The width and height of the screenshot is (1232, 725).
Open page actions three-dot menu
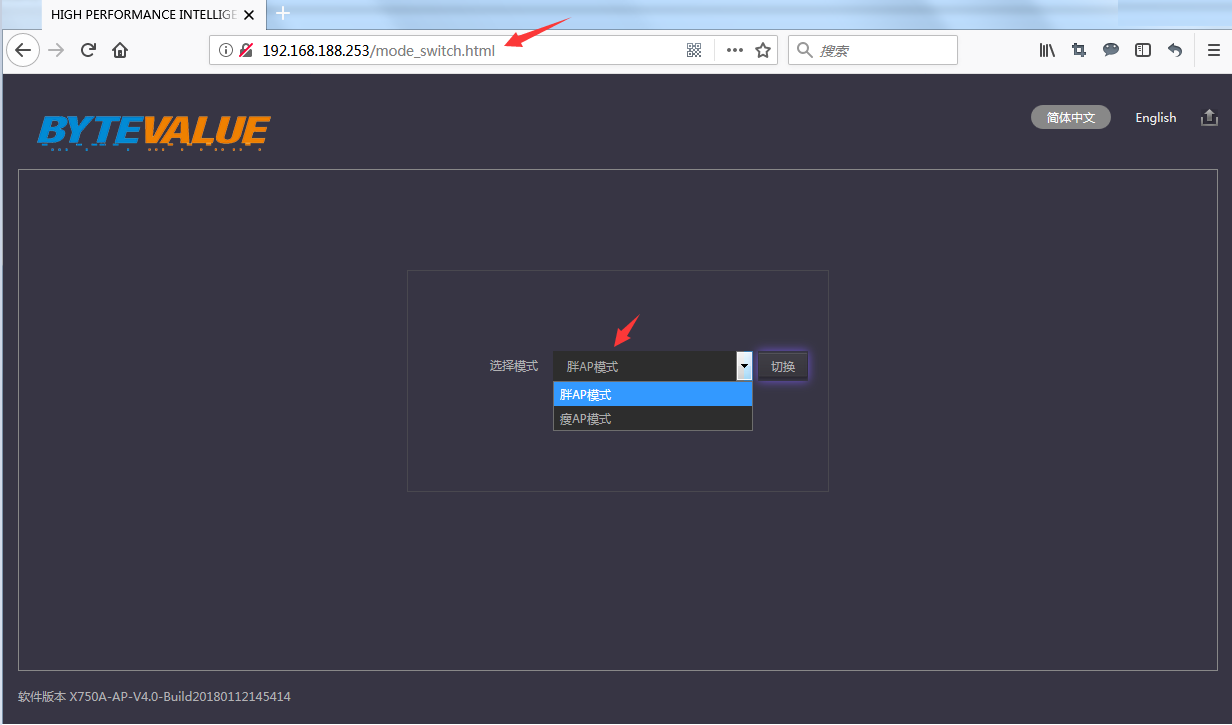tap(734, 50)
